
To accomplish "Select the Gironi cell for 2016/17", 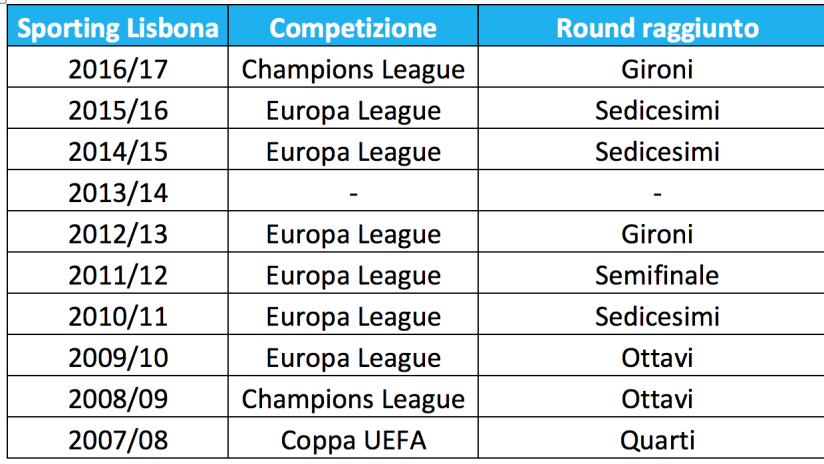I will pos(652,67).
